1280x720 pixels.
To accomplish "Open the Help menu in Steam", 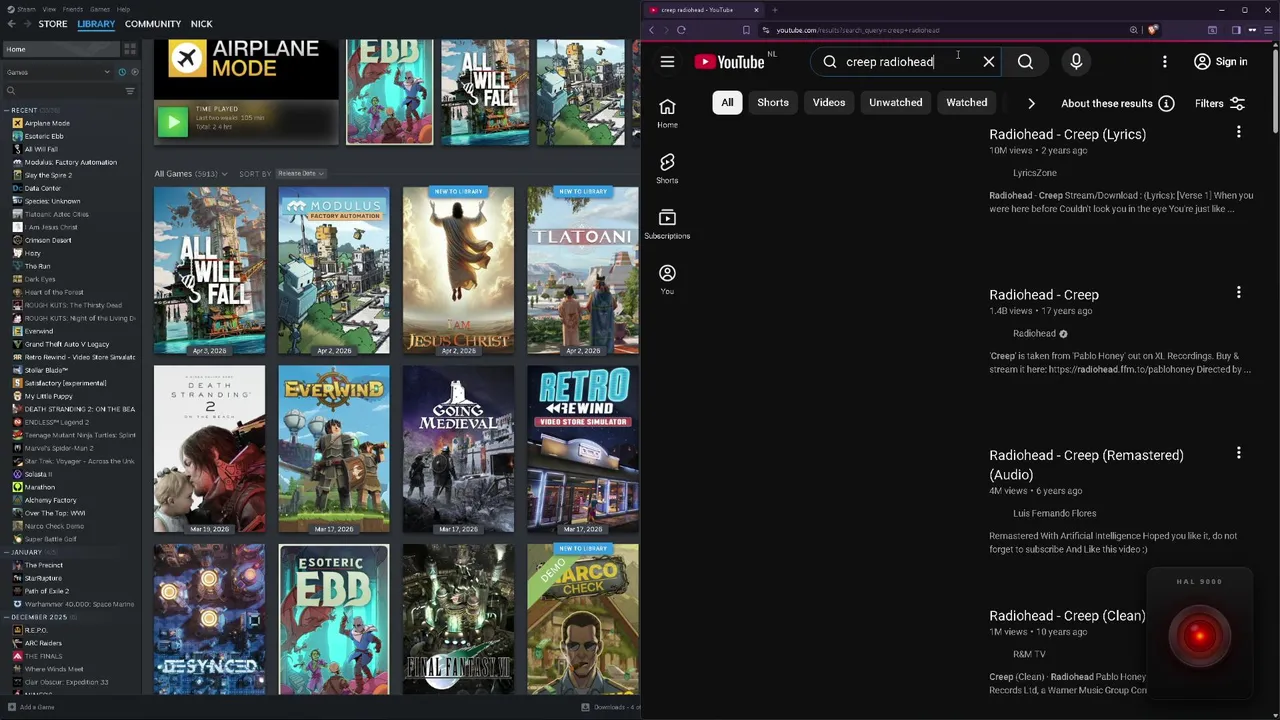I will [x=123, y=9].
